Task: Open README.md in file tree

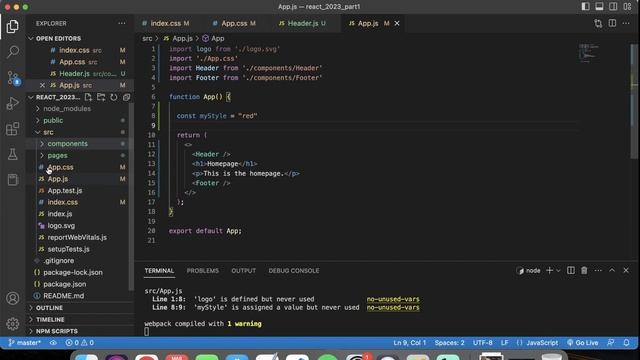Action: (63, 296)
